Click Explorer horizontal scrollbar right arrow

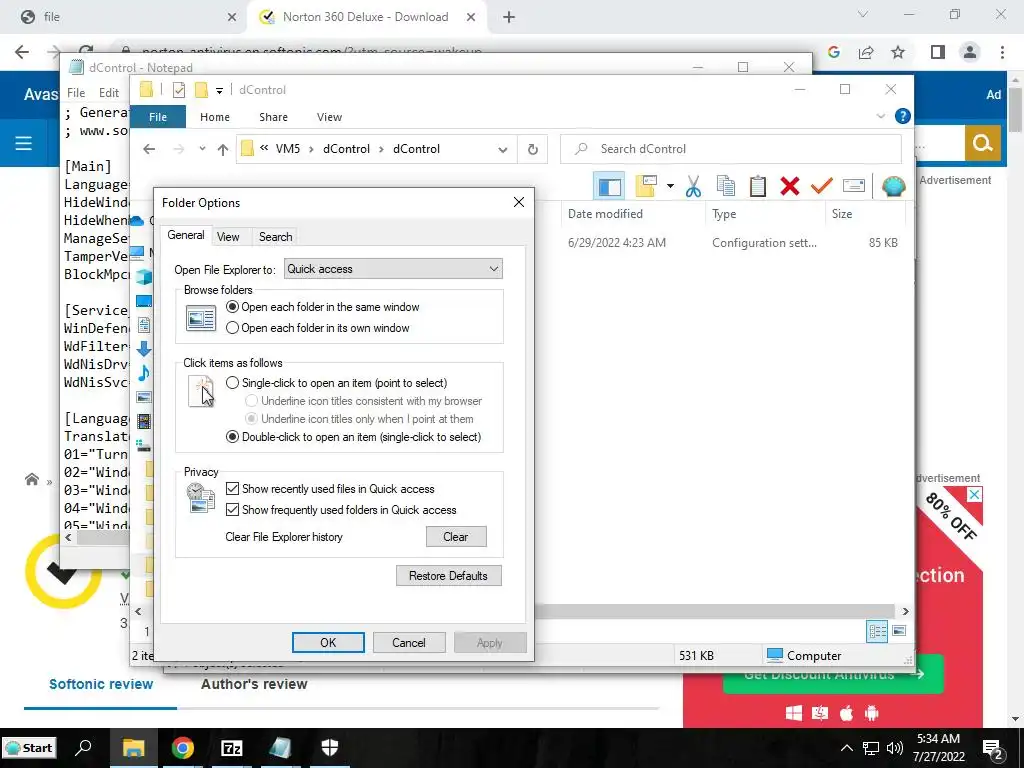coord(905,612)
